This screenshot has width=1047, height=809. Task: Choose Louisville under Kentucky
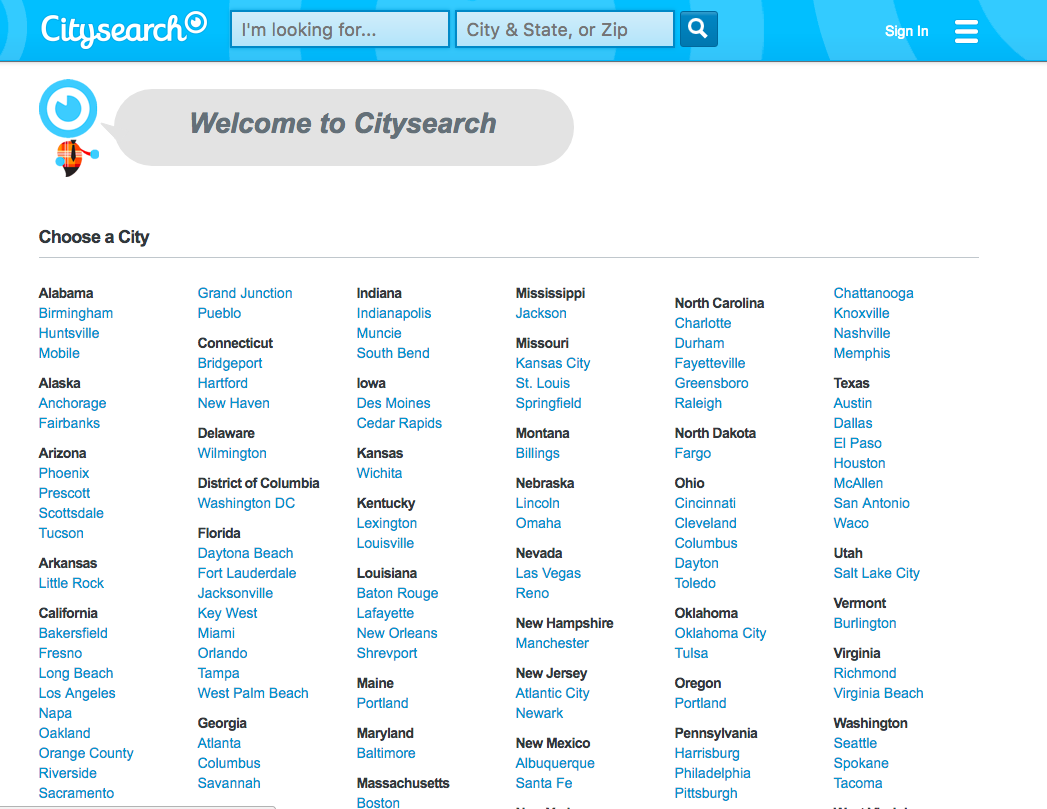[385, 543]
